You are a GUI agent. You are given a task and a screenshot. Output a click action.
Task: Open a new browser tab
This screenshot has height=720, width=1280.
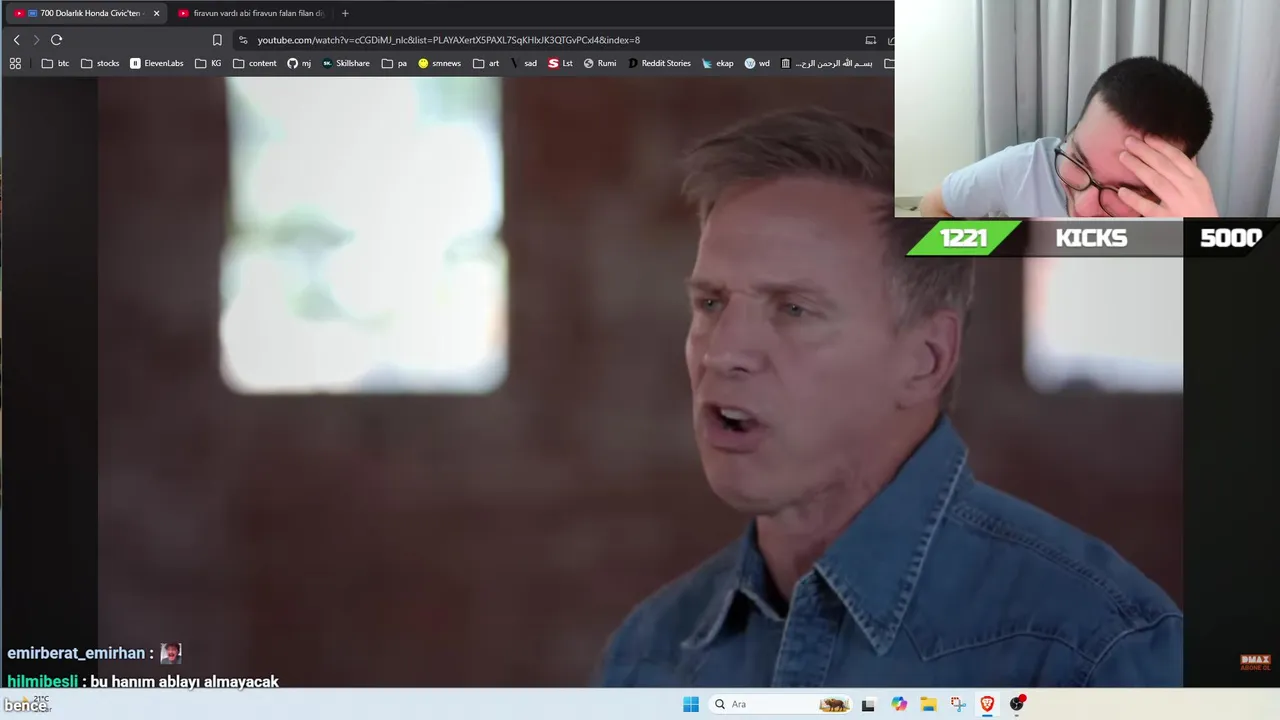[x=345, y=13]
